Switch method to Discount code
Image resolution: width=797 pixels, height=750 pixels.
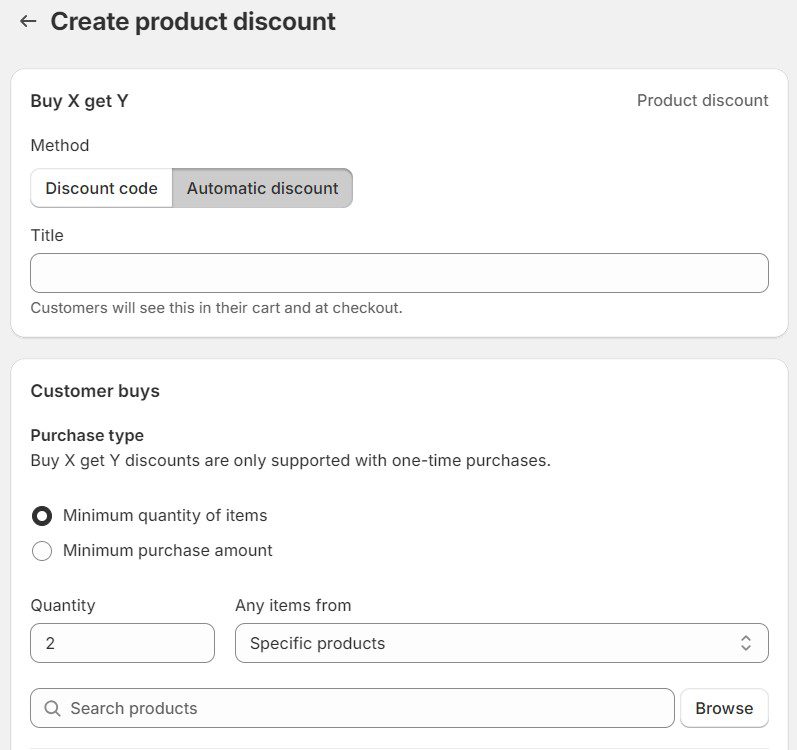tap(101, 188)
